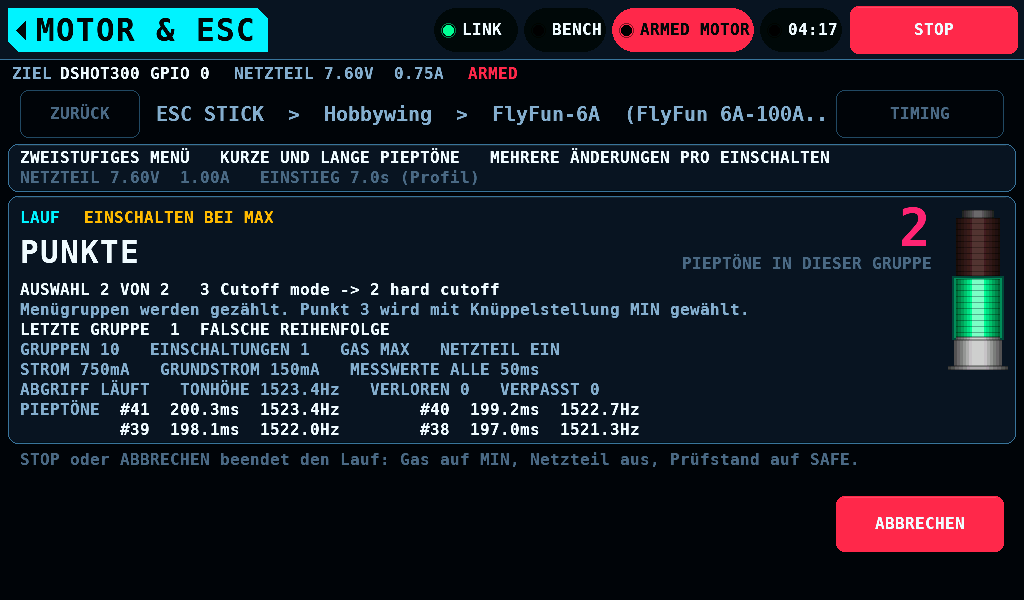Click the red ARMED status label
This screenshot has height=600, width=1024.
(x=492, y=73)
